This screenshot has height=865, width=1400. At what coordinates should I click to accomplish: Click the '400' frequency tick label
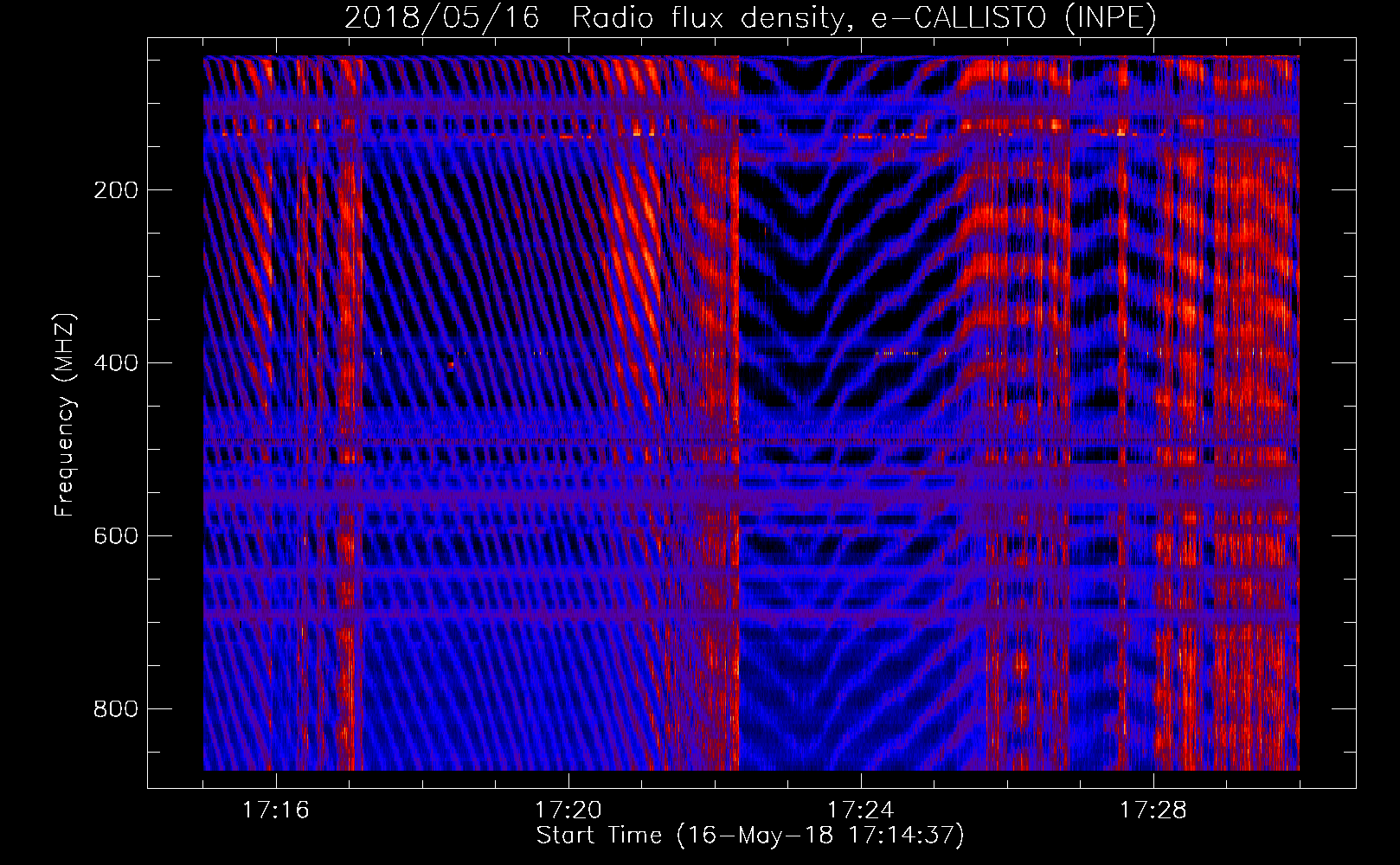click(x=115, y=363)
